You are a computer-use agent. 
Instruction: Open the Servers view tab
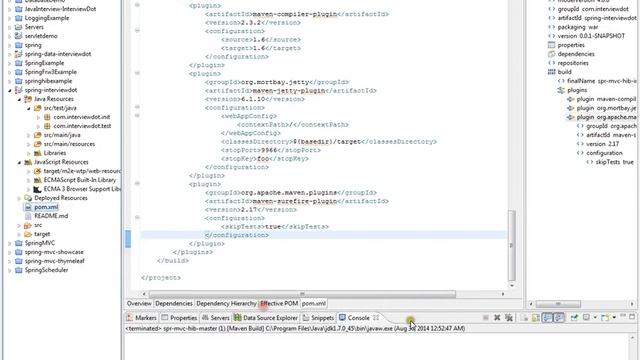pos(216,318)
